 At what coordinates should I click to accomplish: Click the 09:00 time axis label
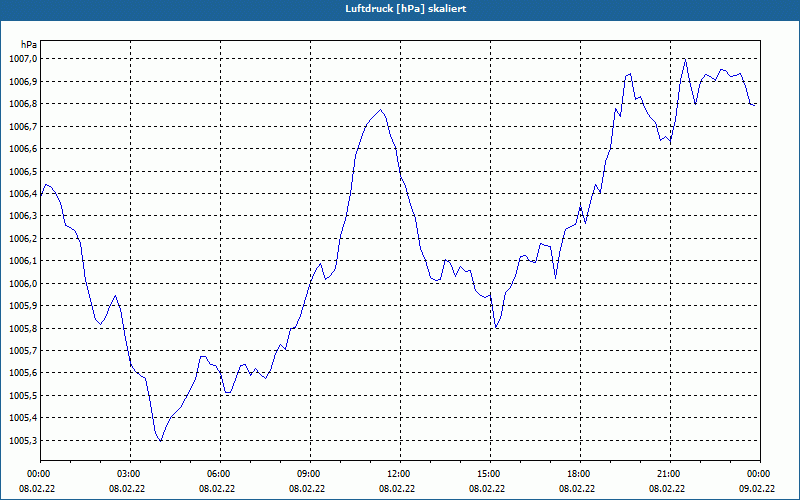click(310, 474)
